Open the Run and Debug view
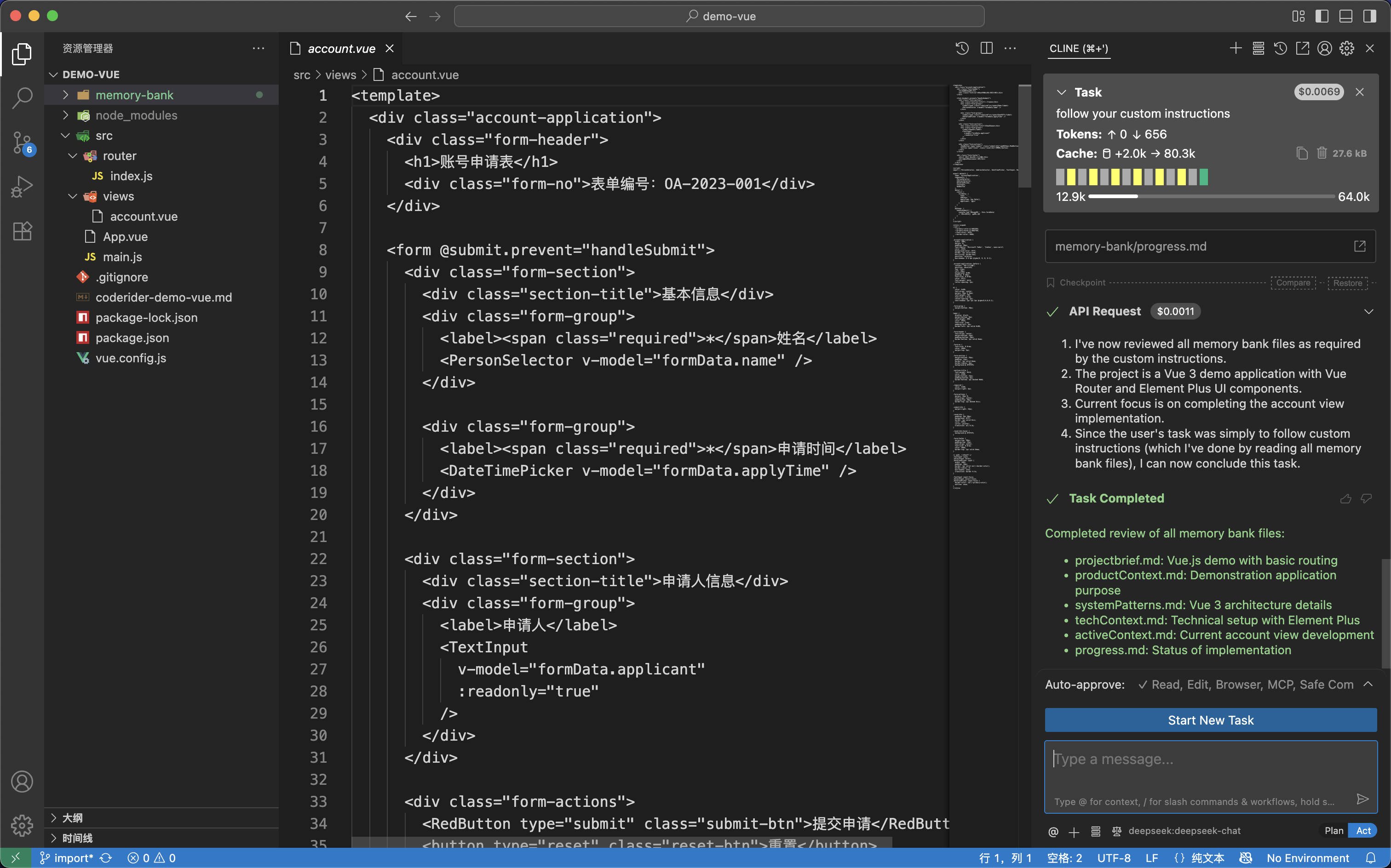The width and height of the screenshot is (1391, 868). [22, 187]
